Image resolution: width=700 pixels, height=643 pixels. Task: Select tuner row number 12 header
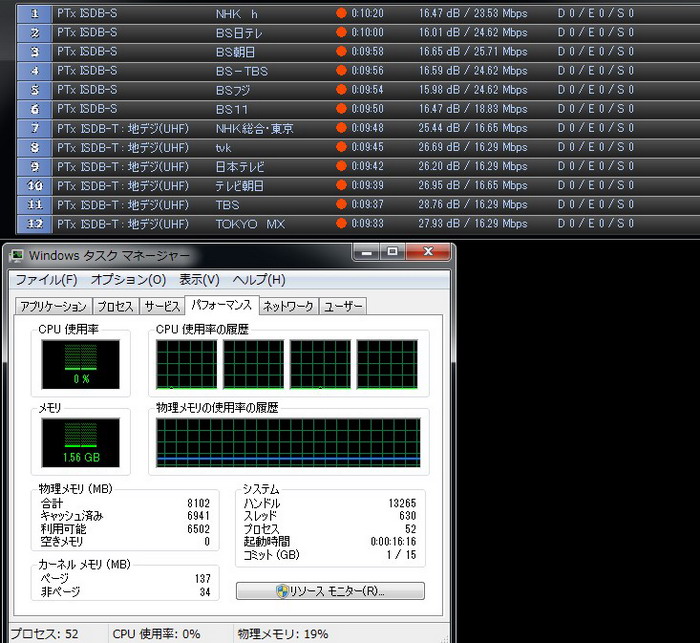click(35, 224)
